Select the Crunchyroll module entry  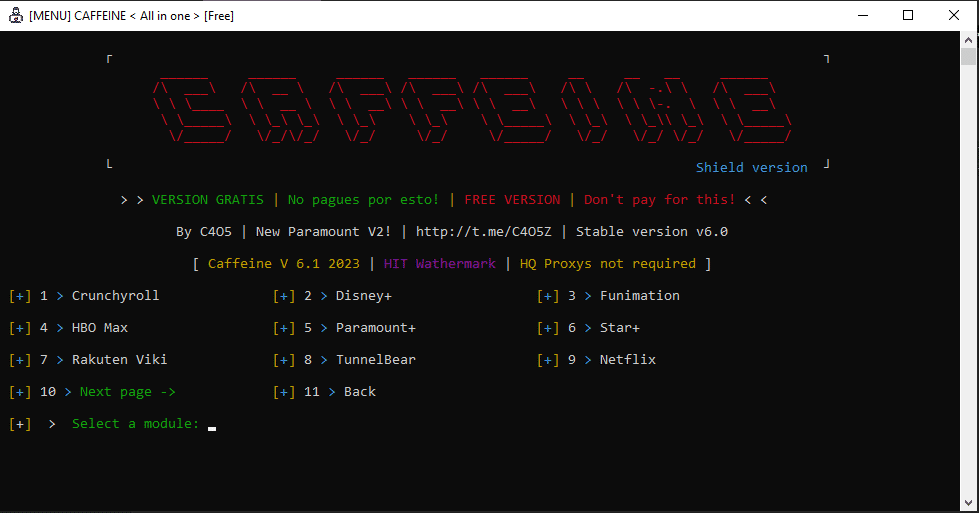tap(84, 296)
